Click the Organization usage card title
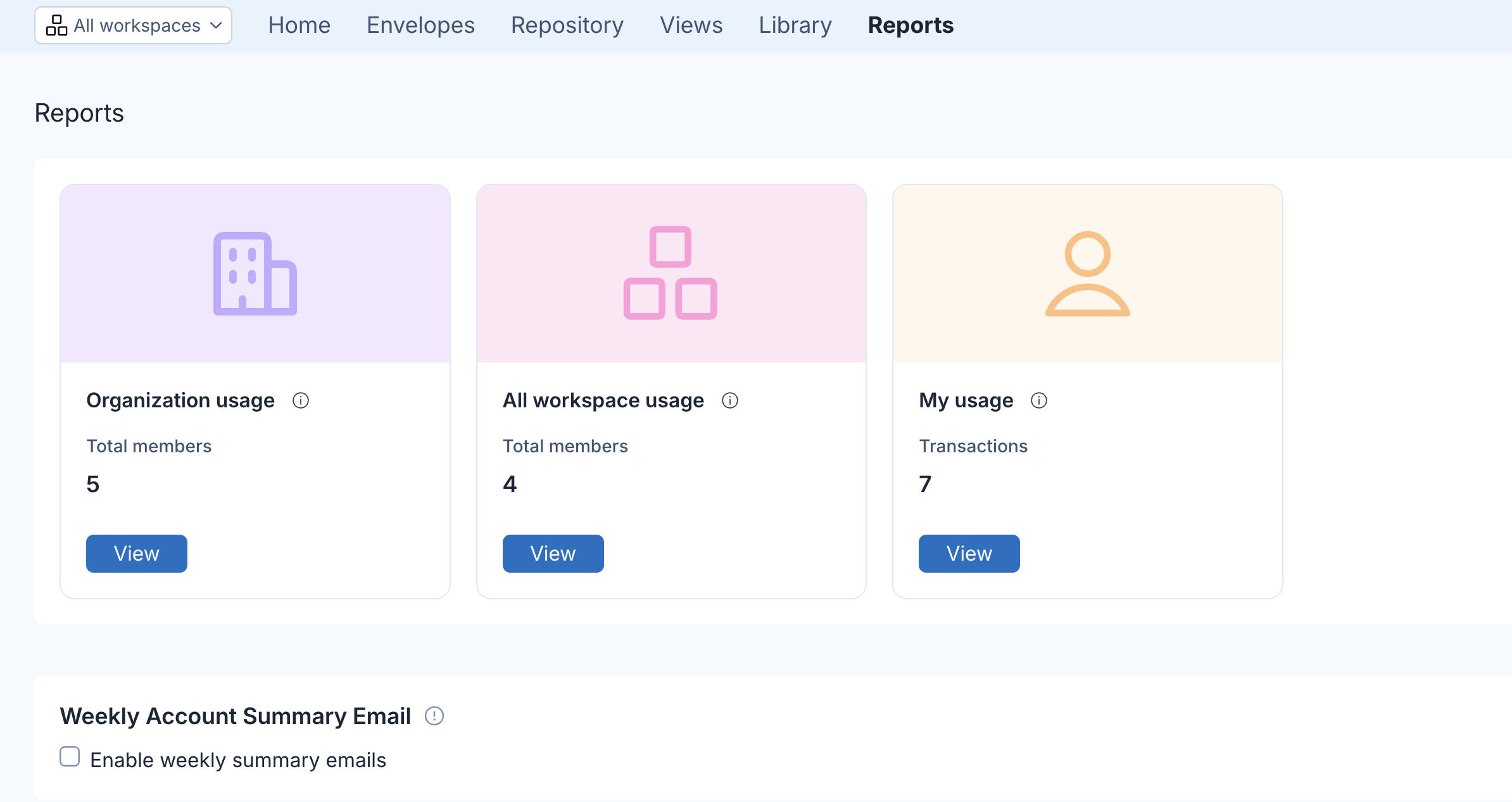This screenshot has height=802, width=1512. pos(180,400)
